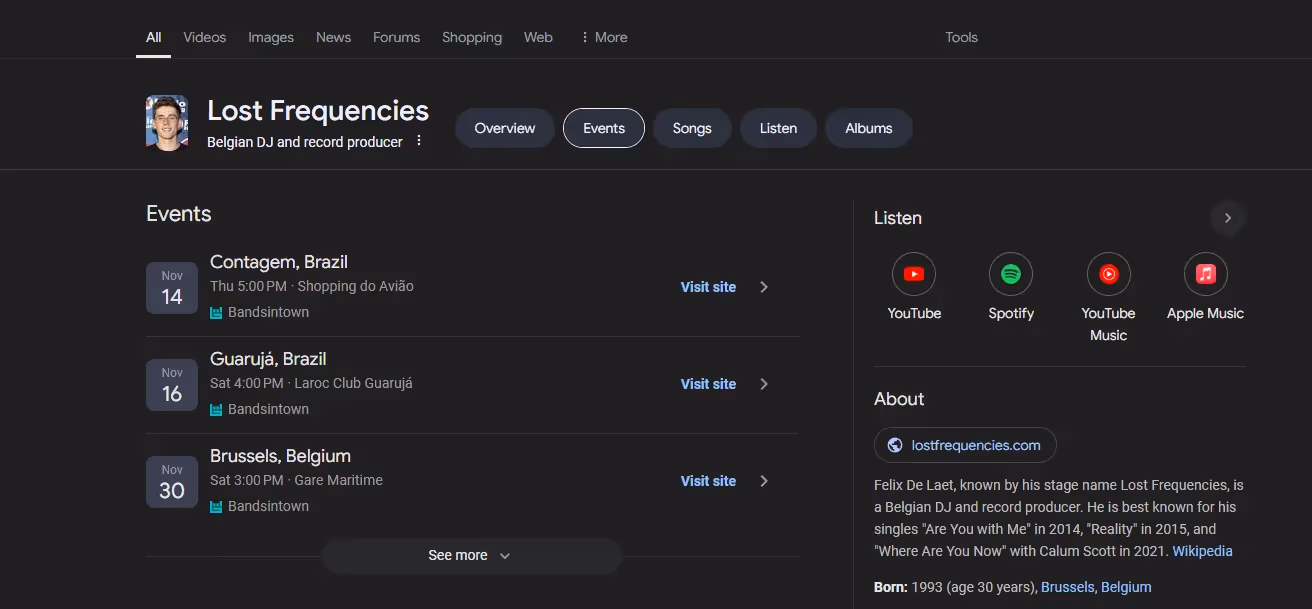Image resolution: width=1312 pixels, height=609 pixels.
Task: Switch to Web search tab
Action: 538,37
